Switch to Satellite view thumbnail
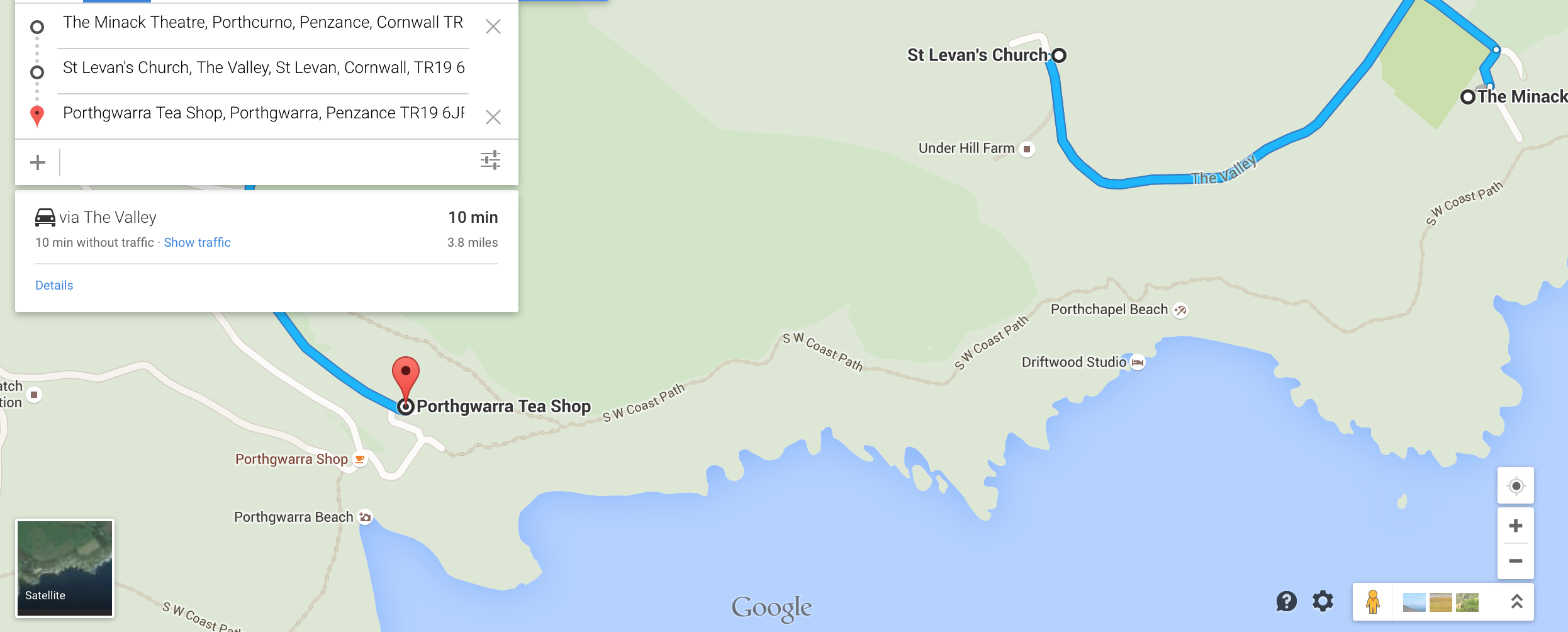Image resolution: width=1568 pixels, height=632 pixels. pyautogui.click(x=65, y=568)
